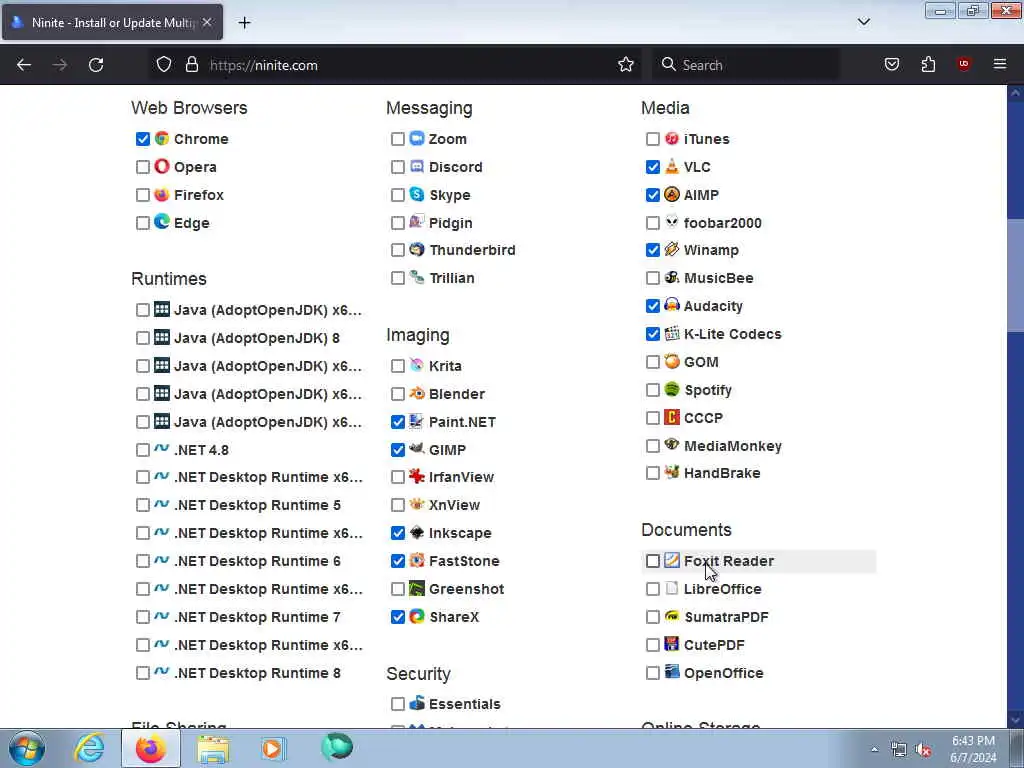The height and width of the screenshot is (768, 1024).
Task: Check the foobar2000 checkbox
Action: [652, 223]
